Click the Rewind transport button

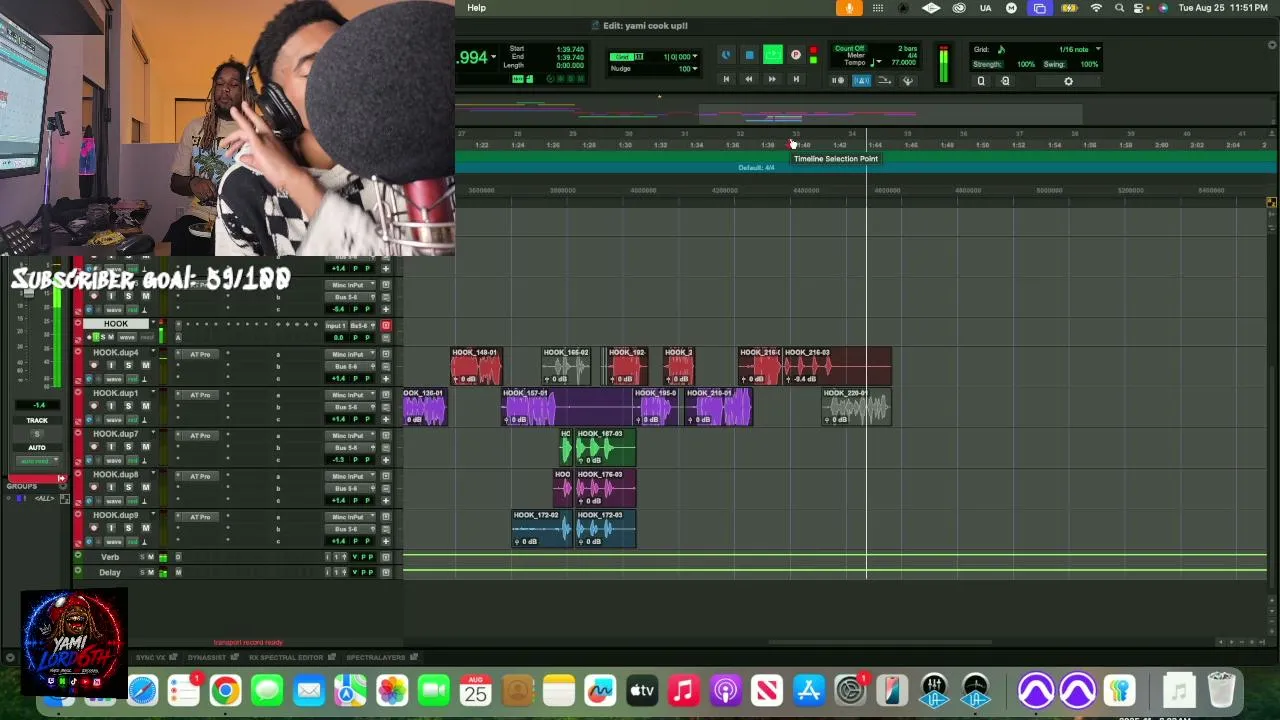749,79
